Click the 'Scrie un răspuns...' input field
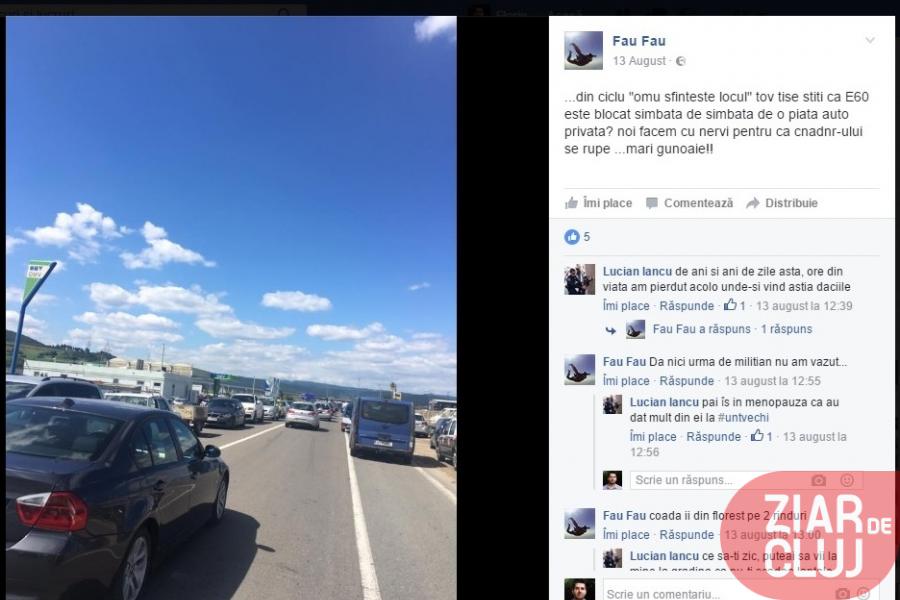Image resolution: width=900 pixels, height=600 pixels. point(746,480)
